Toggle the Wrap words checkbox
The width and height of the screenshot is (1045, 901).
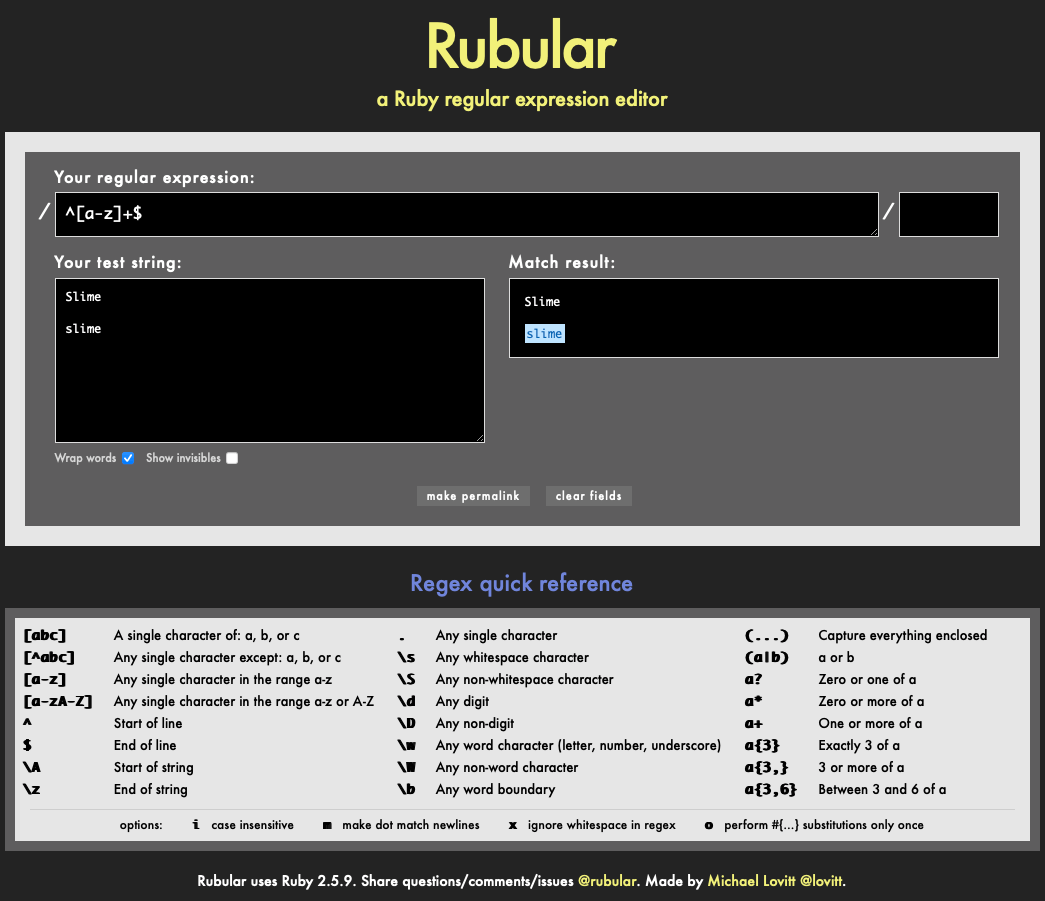(128, 458)
